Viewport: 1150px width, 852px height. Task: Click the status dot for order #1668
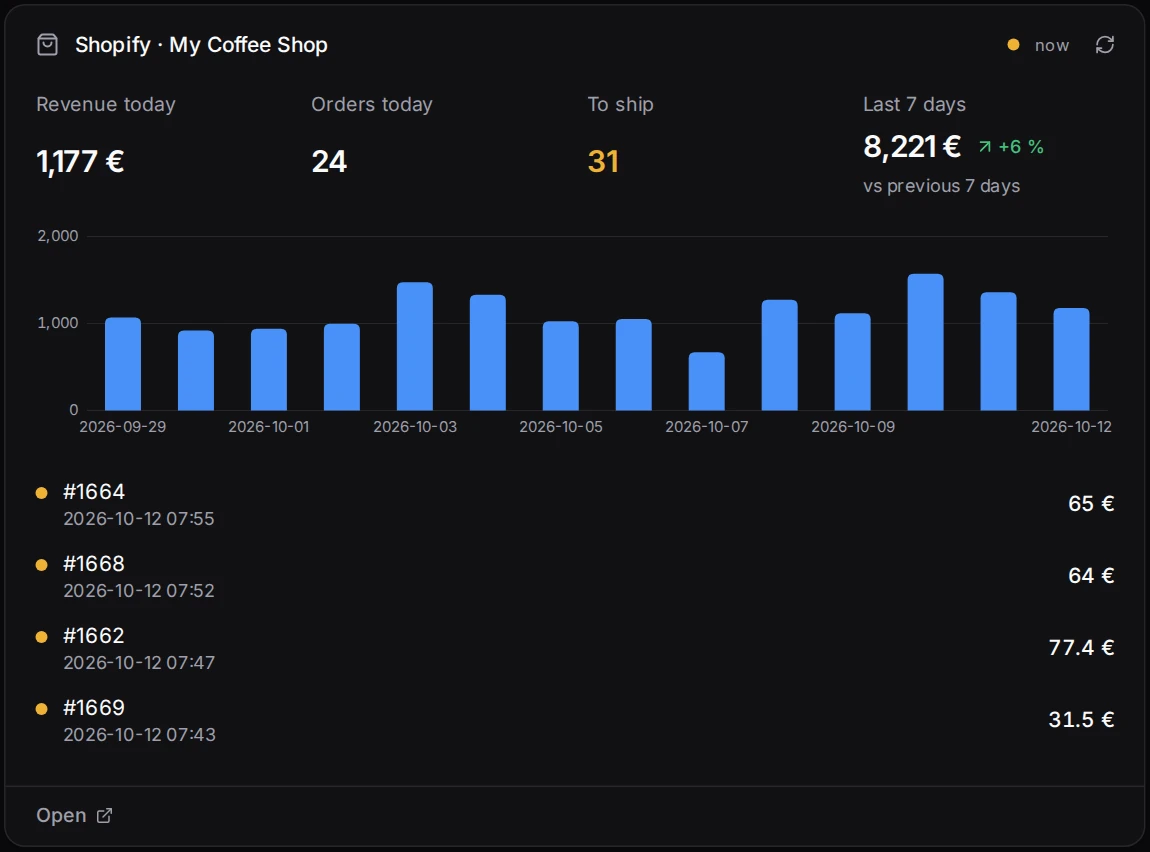(42, 565)
